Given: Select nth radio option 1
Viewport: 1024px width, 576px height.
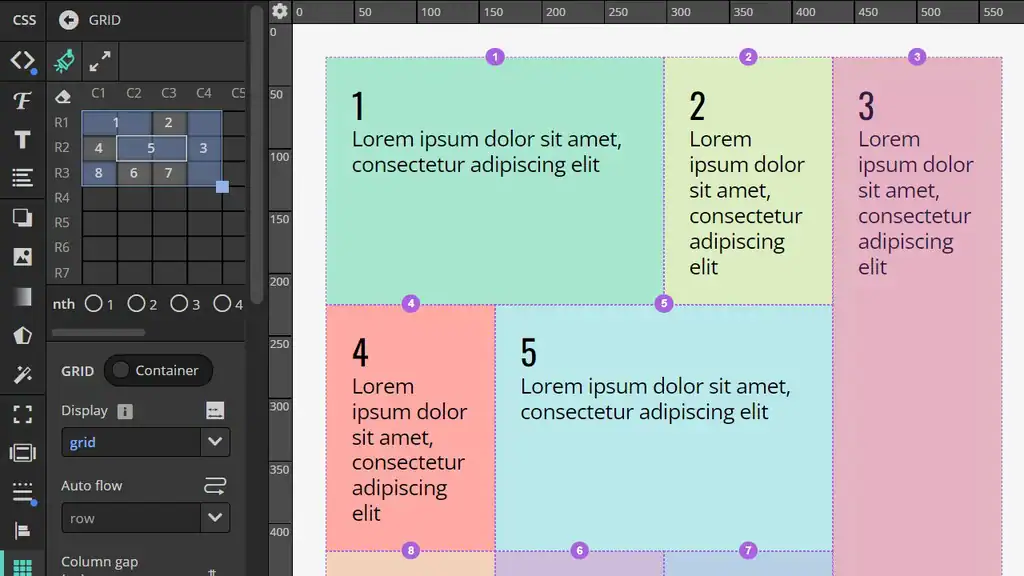Looking at the screenshot, I should click(x=93, y=303).
